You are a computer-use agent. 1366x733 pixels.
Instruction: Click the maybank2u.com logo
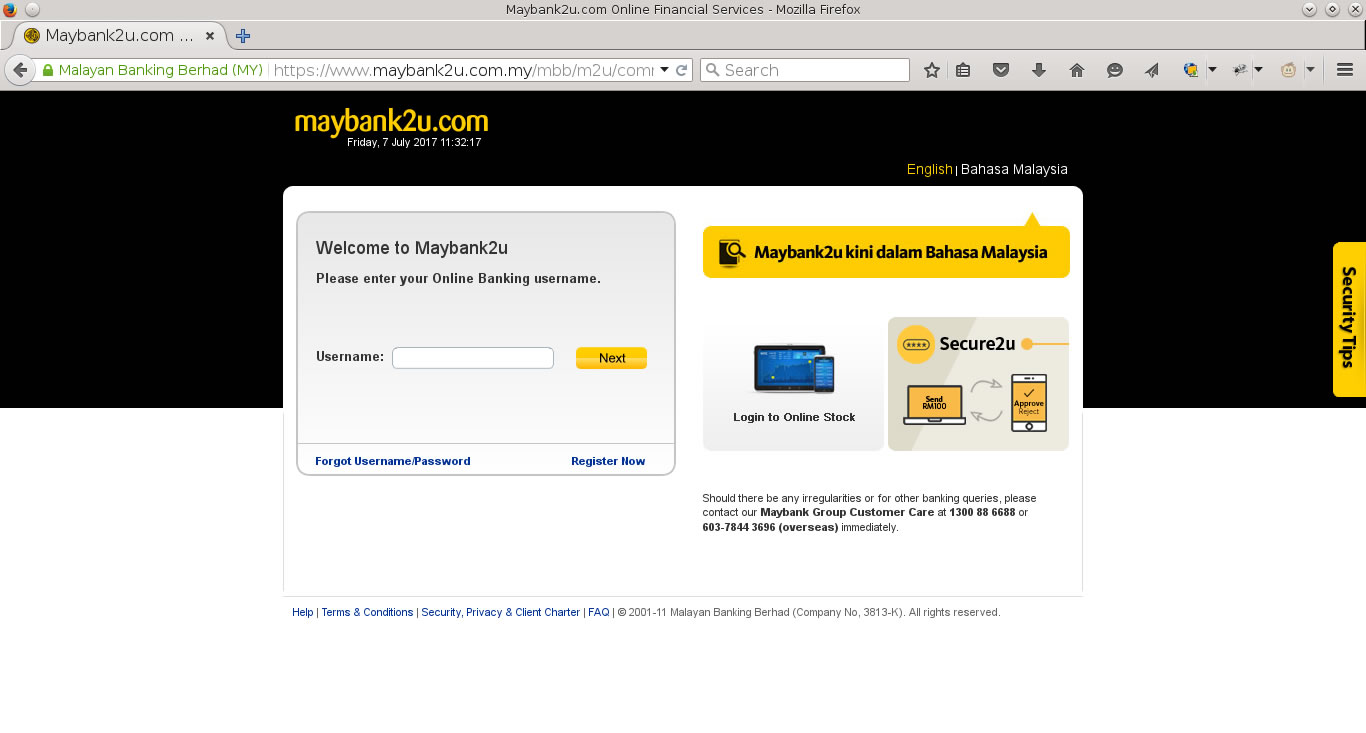[x=391, y=122]
